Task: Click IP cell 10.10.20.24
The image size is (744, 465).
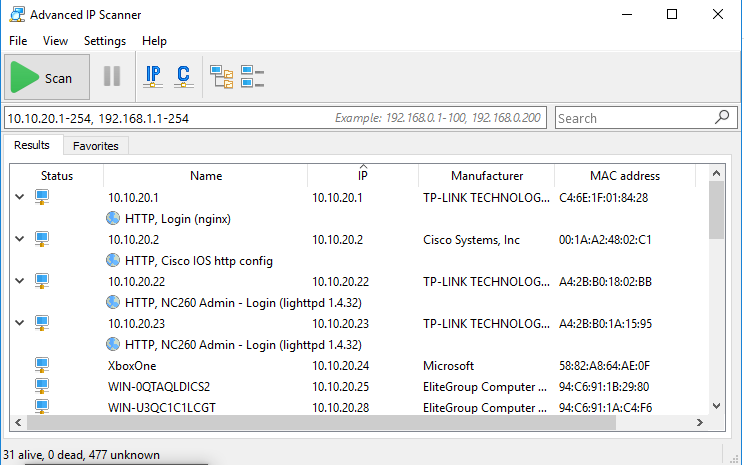Action: 341,365
